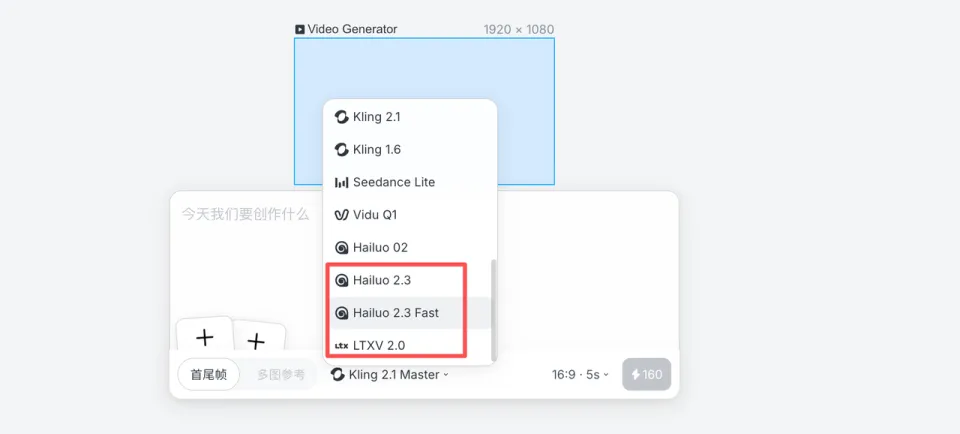
Task: Click the Hailuo 2.3 spiral icon
Action: (x=342, y=280)
